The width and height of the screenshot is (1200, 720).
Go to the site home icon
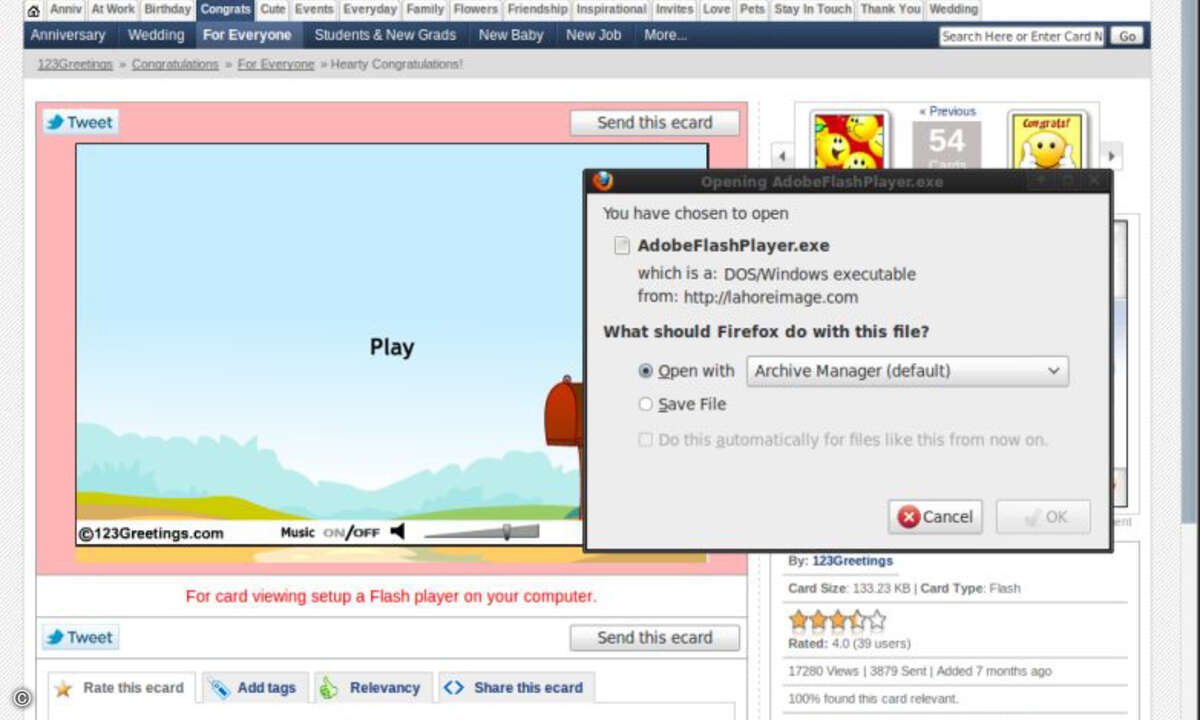point(34,10)
